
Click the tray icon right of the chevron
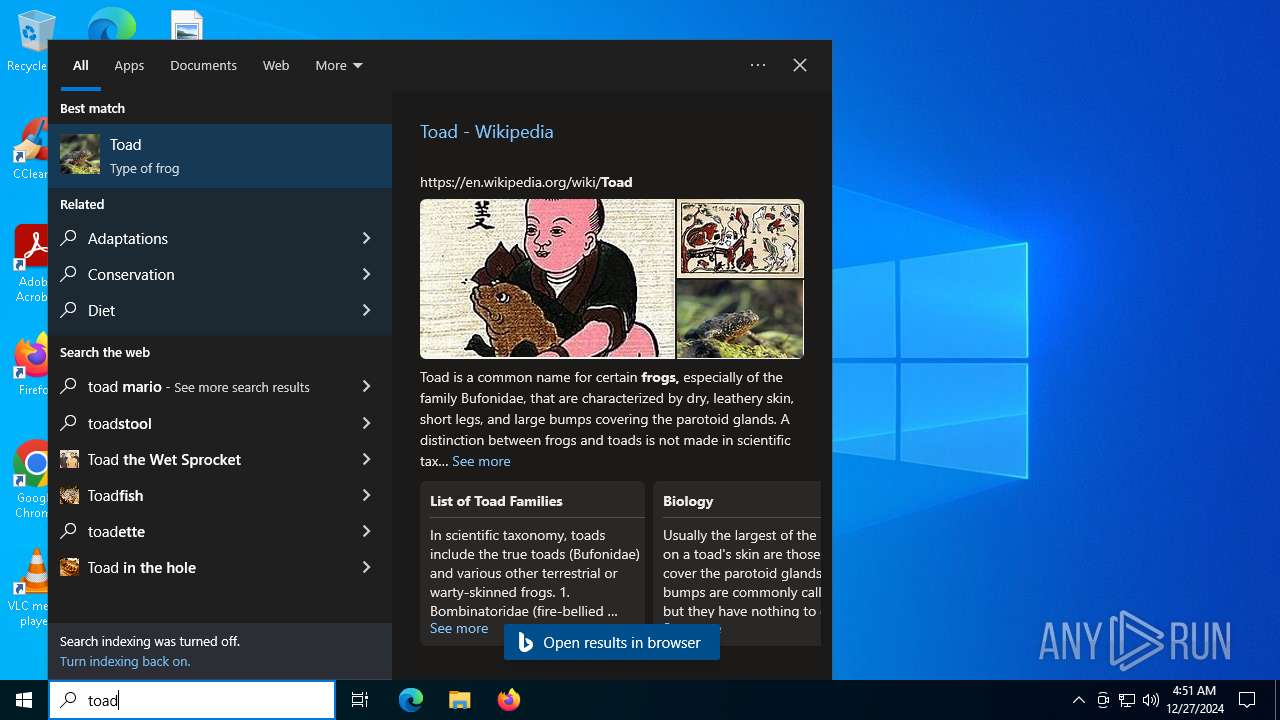click(1103, 700)
